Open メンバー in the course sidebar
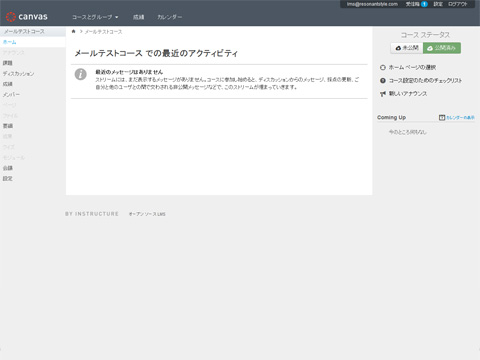 [x=11, y=95]
